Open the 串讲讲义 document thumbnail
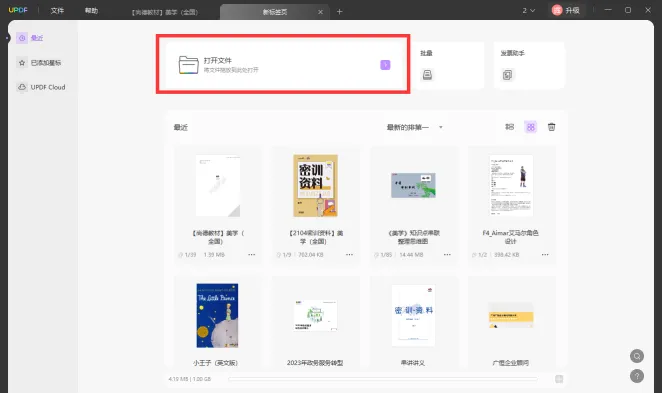662x393 pixels. tap(413, 315)
